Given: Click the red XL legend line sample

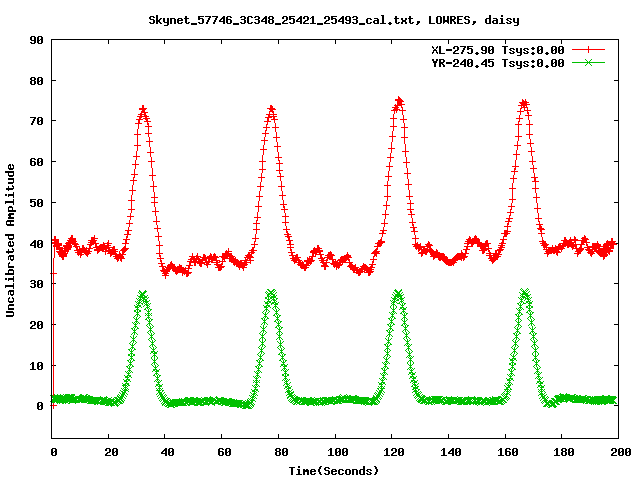Looking at the screenshot, I should coord(588,50).
